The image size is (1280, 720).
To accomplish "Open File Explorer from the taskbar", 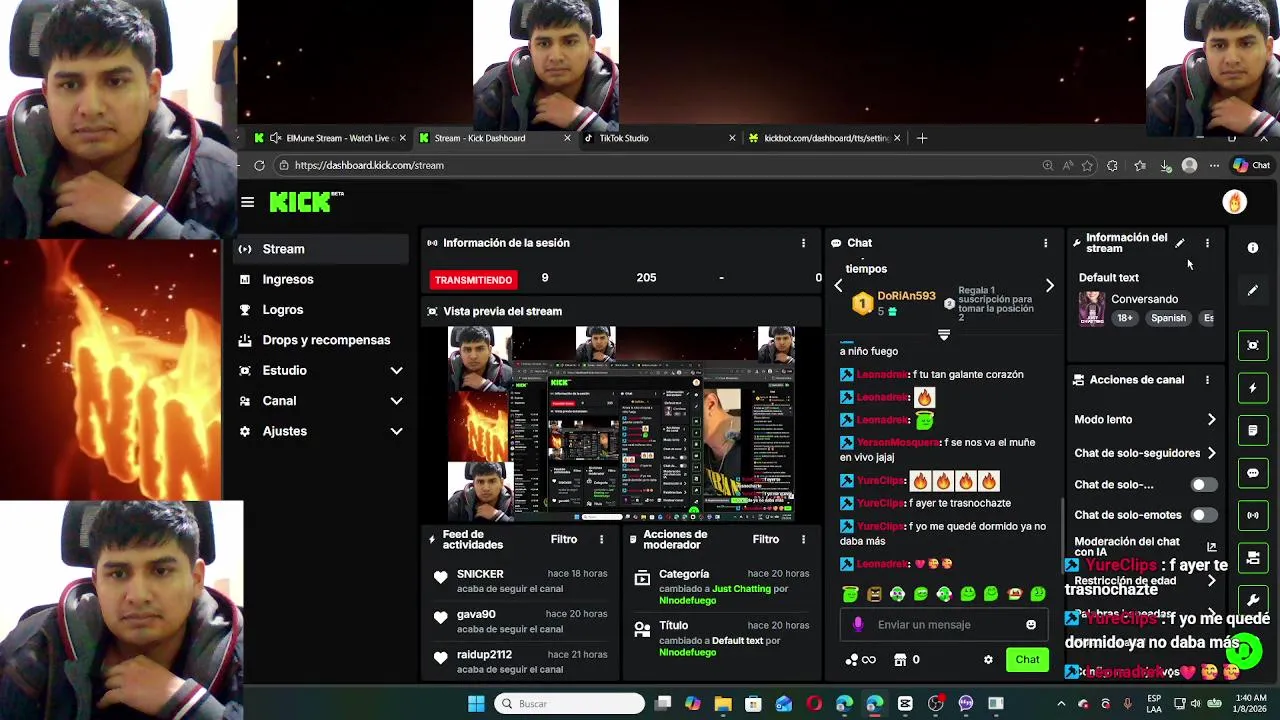I will (x=723, y=704).
